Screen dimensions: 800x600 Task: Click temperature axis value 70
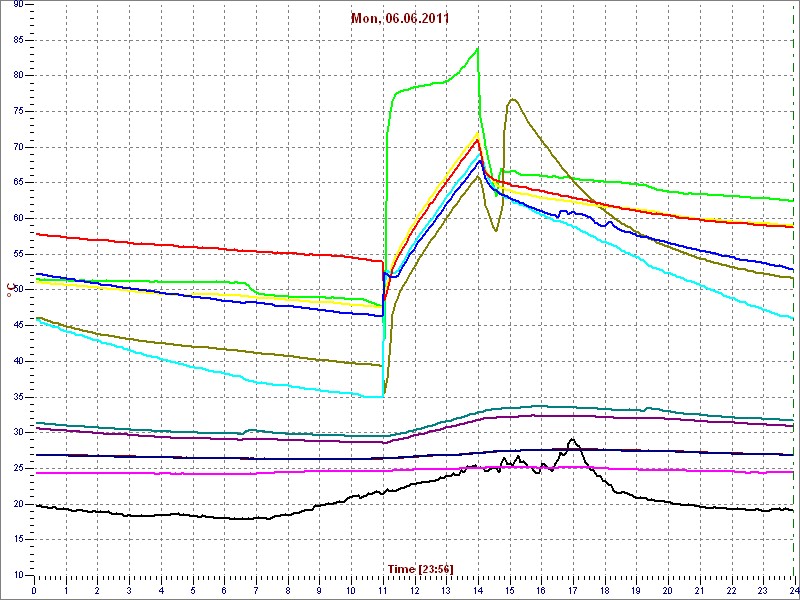click(18, 147)
